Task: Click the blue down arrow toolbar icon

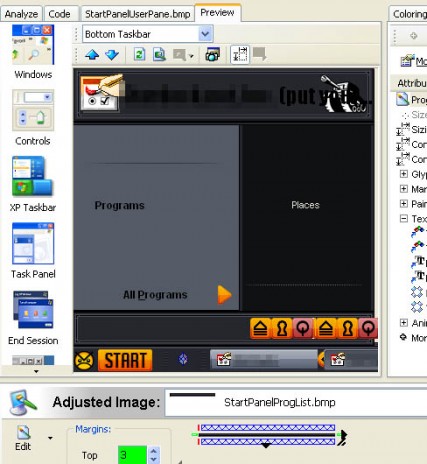Action: pos(112,55)
